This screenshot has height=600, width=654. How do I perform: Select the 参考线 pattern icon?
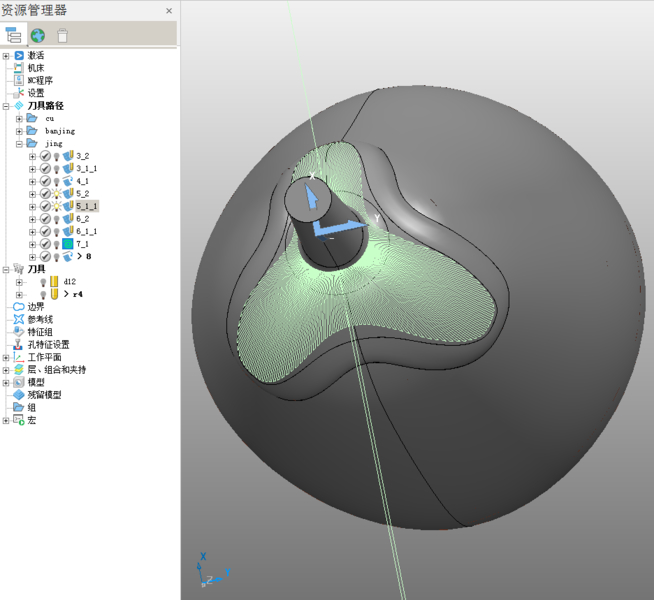click(19, 319)
